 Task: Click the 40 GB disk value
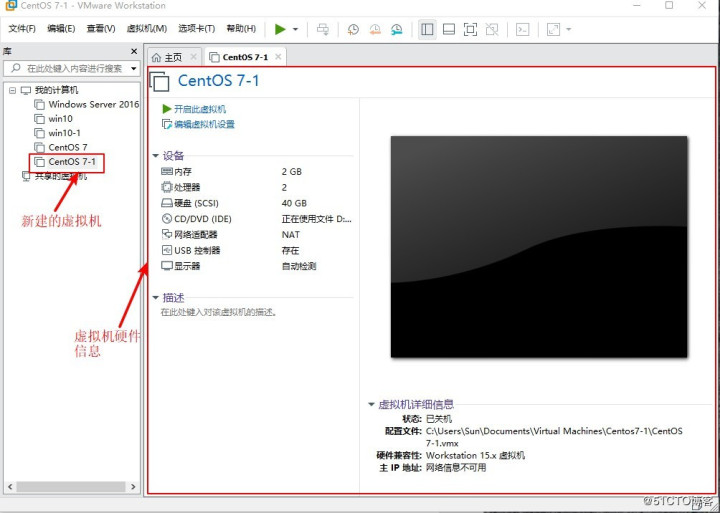tap(294, 203)
